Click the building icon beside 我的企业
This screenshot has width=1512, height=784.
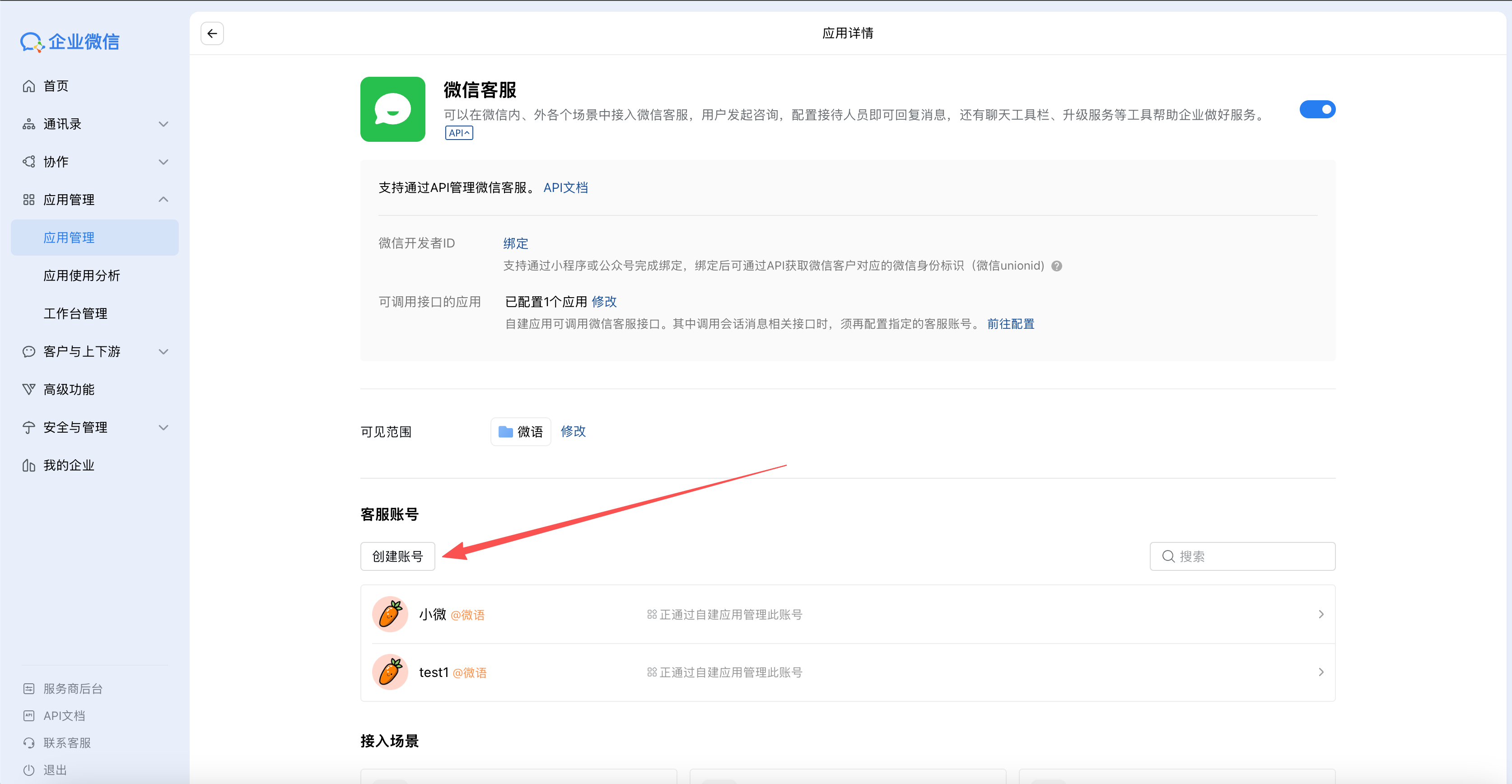[x=29, y=465]
